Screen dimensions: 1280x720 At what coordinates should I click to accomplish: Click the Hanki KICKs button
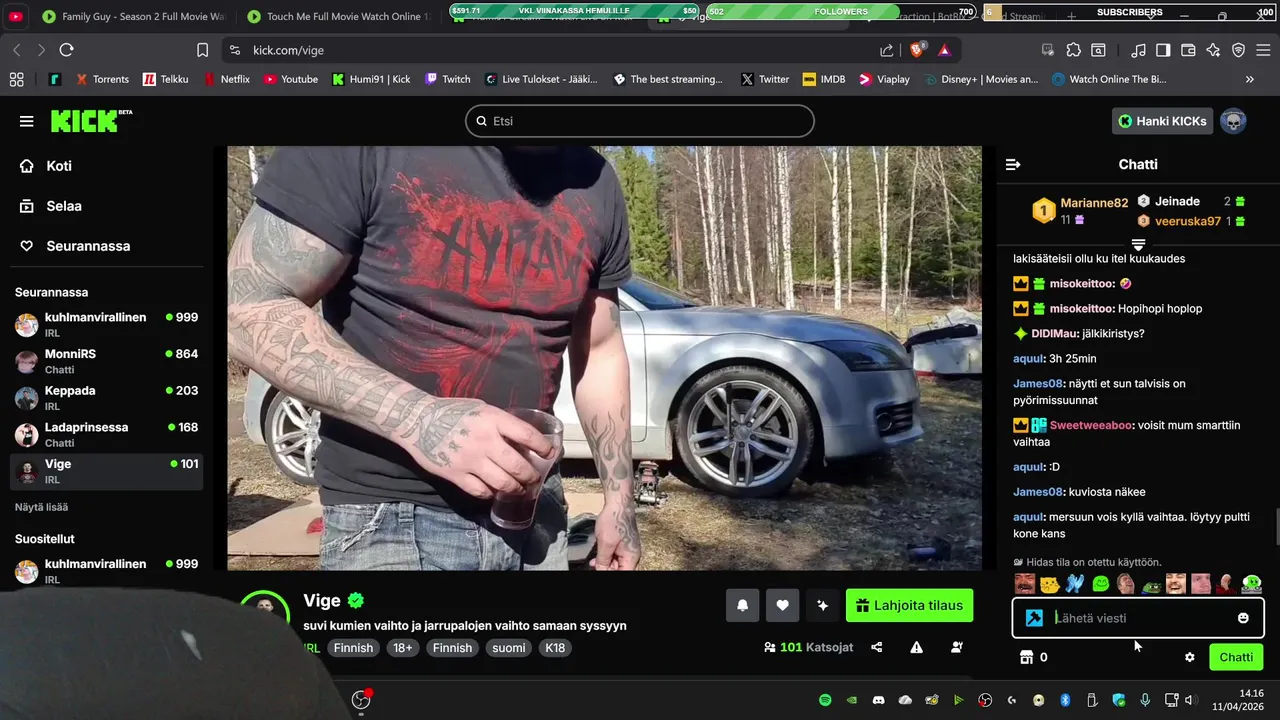tap(1162, 121)
